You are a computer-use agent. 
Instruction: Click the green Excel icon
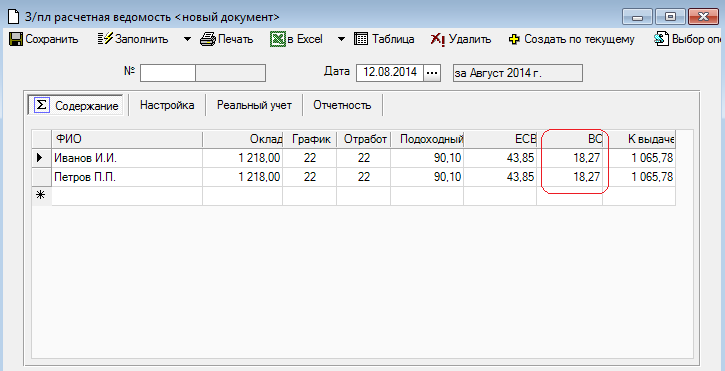pos(277,39)
